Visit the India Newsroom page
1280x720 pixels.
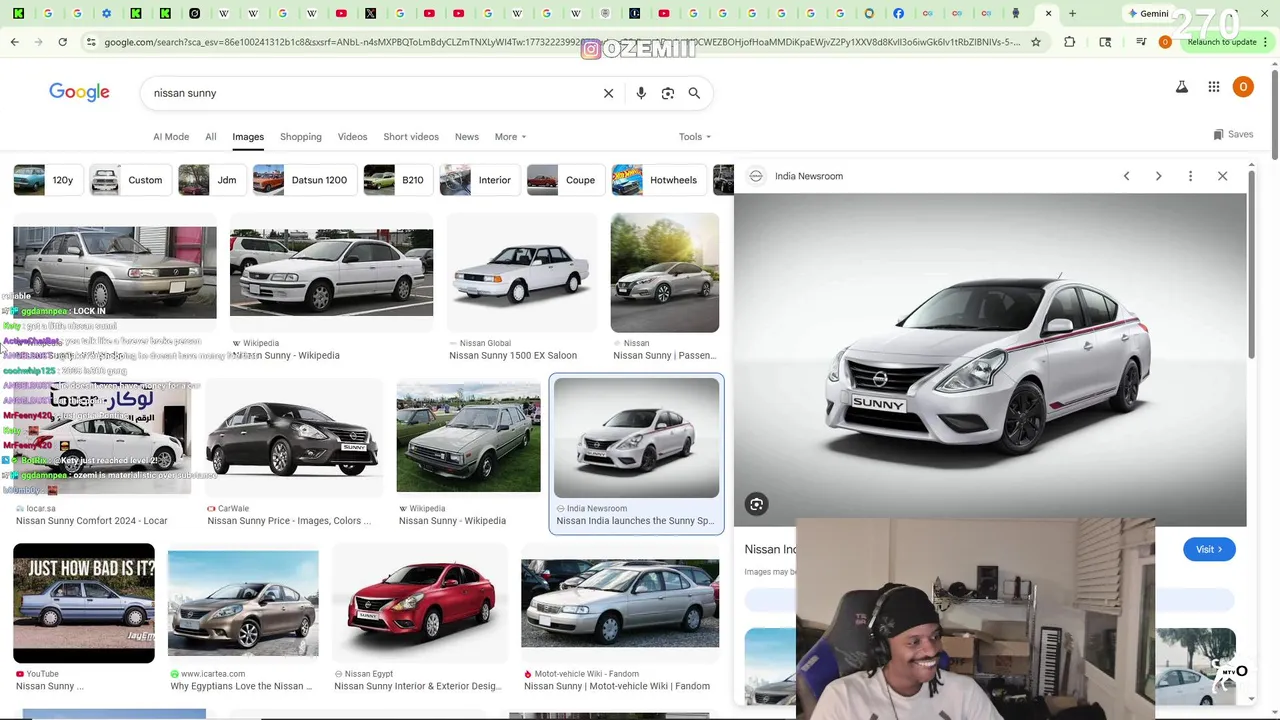point(1209,549)
